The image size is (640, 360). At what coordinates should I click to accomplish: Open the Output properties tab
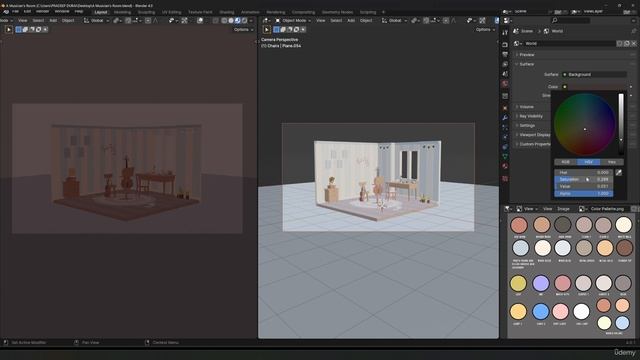(x=505, y=54)
